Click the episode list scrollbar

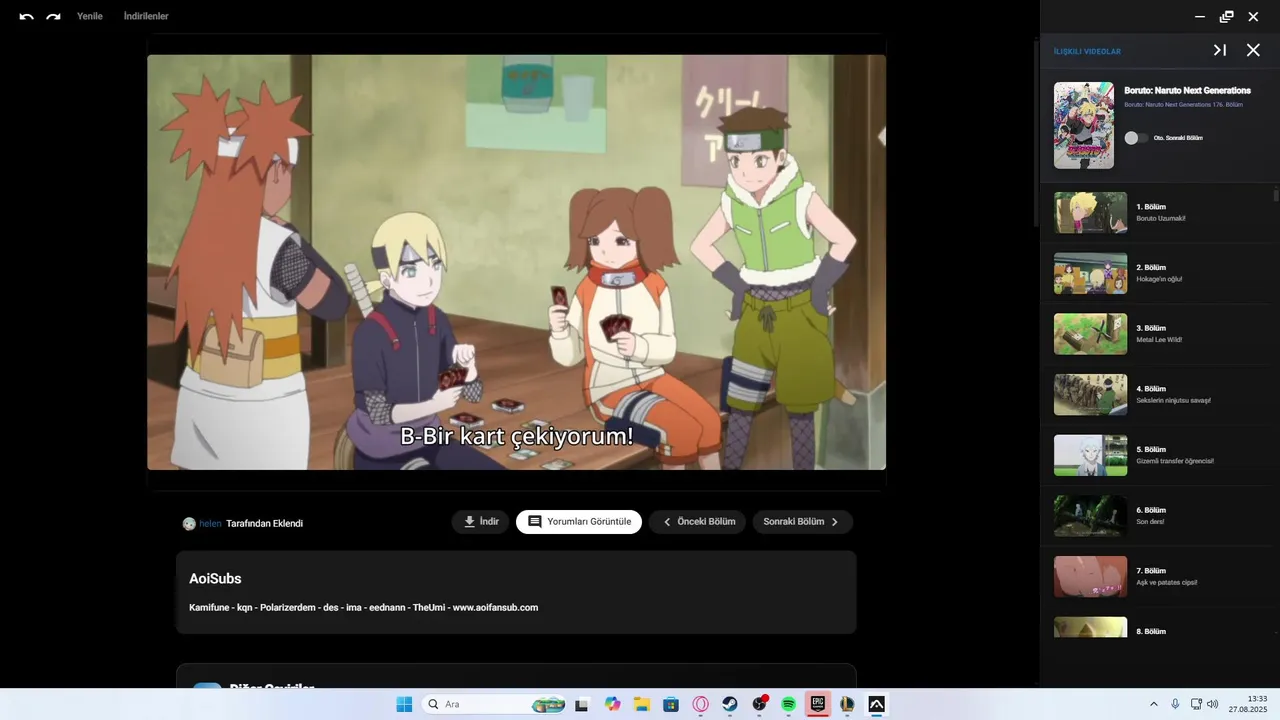click(x=1276, y=195)
